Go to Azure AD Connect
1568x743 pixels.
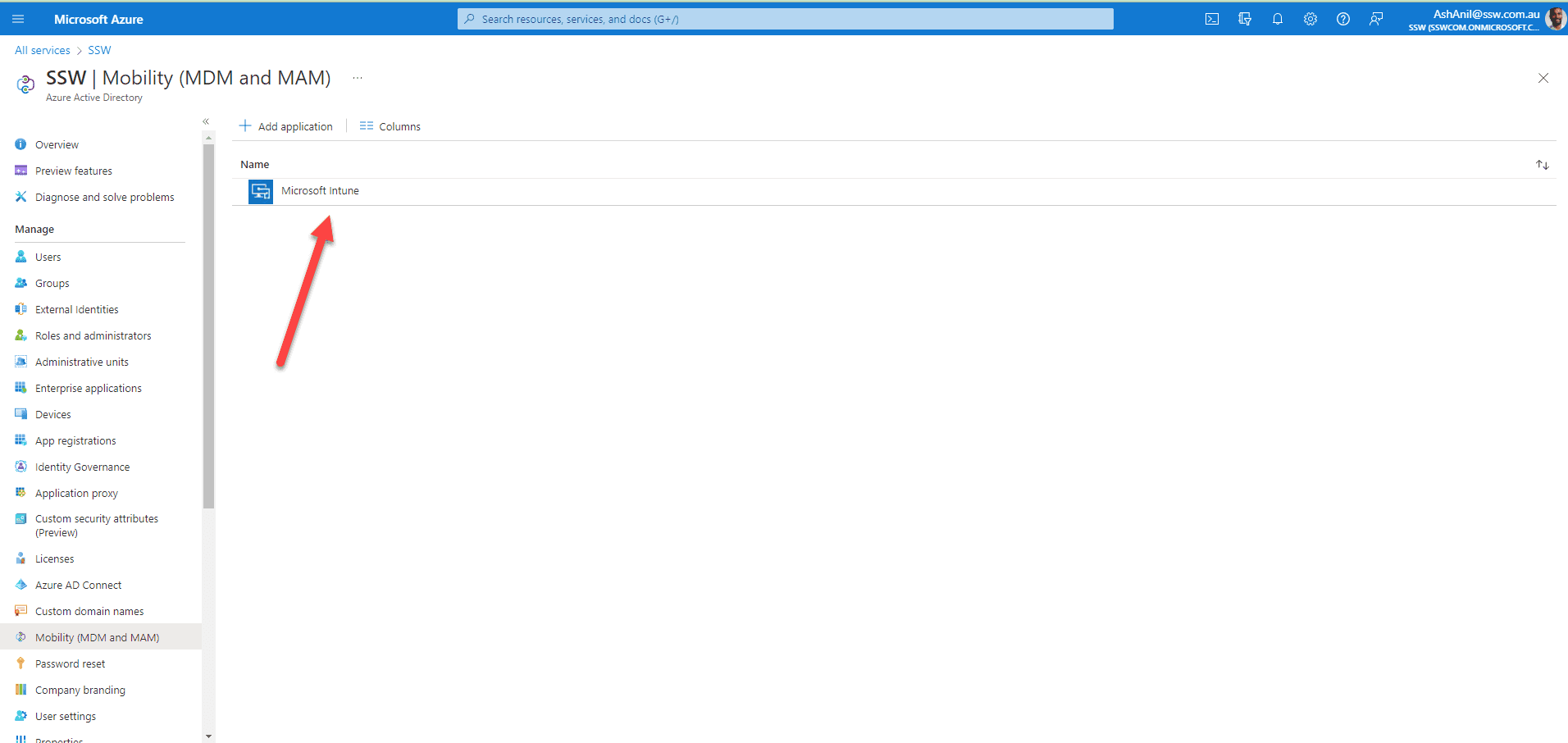pyautogui.click(x=78, y=585)
